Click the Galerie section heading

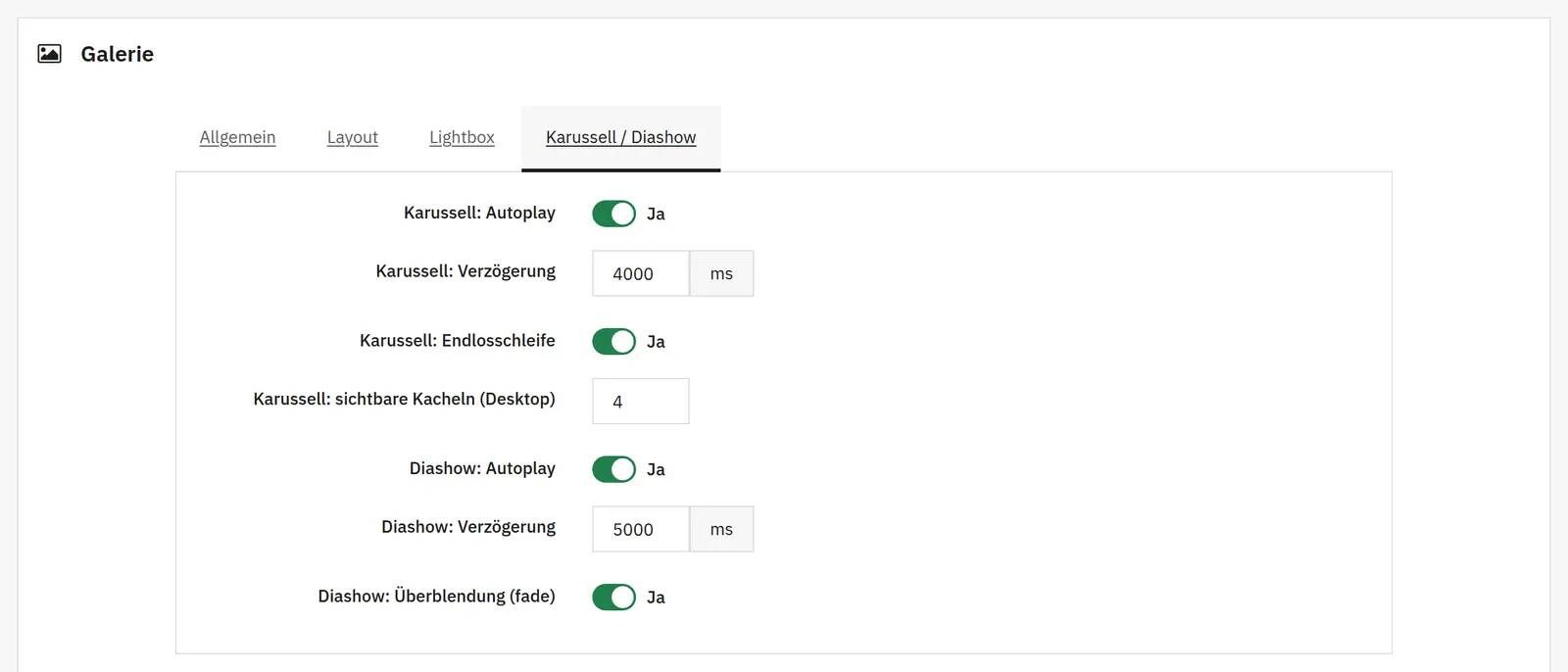click(x=118, y=54)
